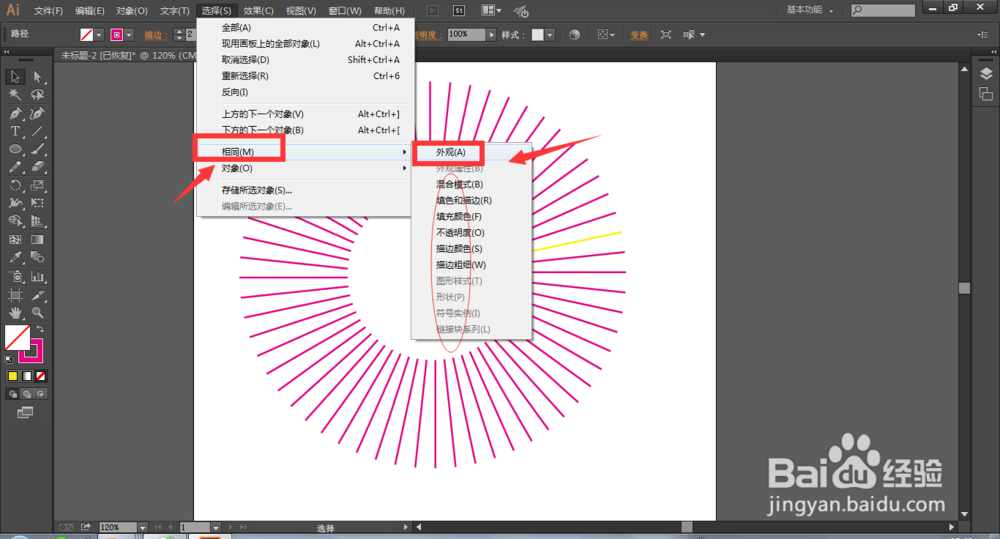Select the Zoom magnifier tool
This screenshot has height=539, width=1000.
[x=38, y=313]
